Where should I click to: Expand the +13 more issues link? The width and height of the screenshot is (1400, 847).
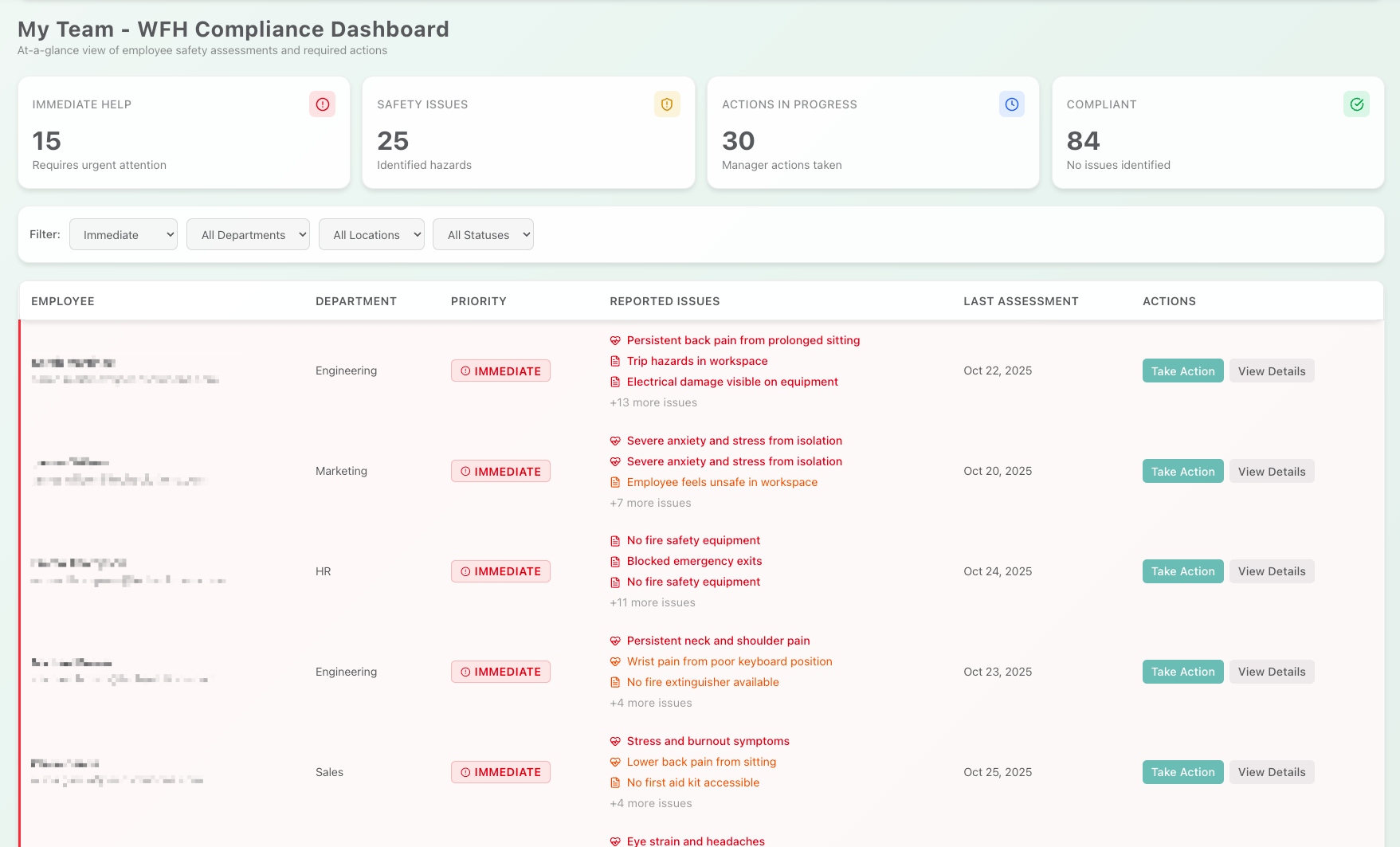653,403
